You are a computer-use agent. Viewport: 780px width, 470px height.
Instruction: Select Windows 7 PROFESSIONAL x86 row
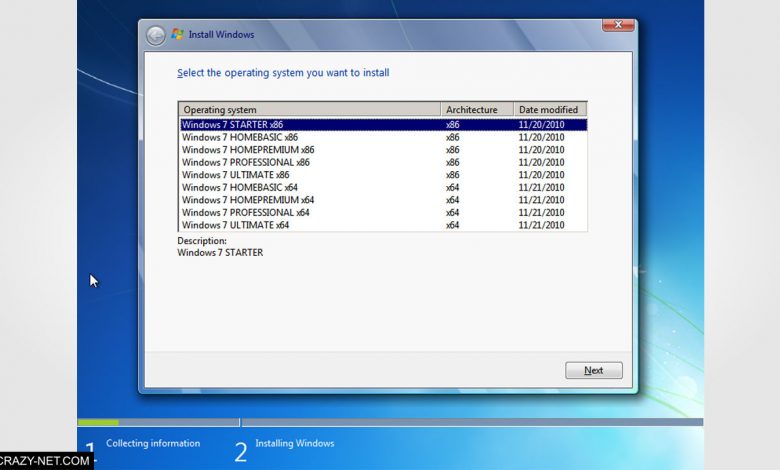tap(383, 162)
